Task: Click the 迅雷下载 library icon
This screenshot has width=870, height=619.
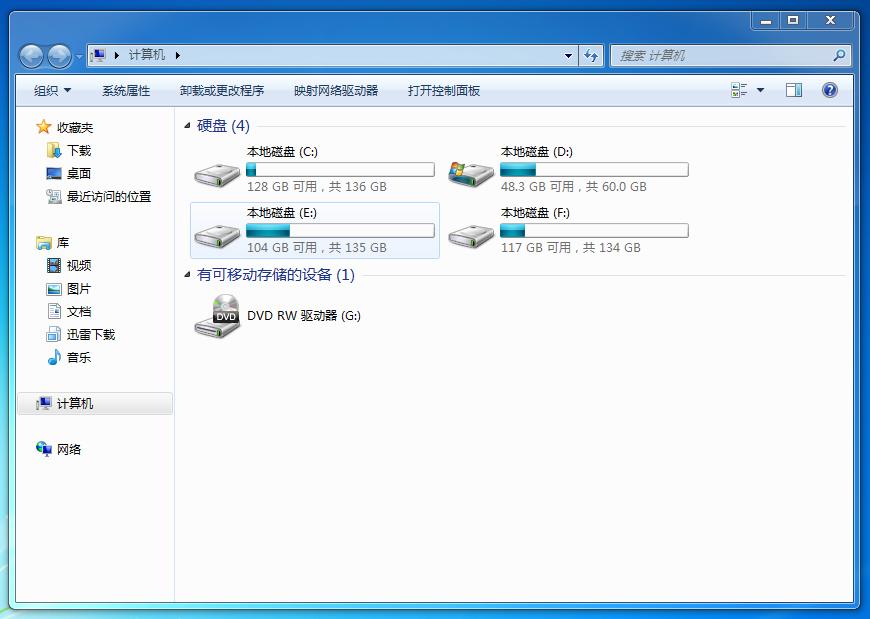Action: [x=54, y=334]
